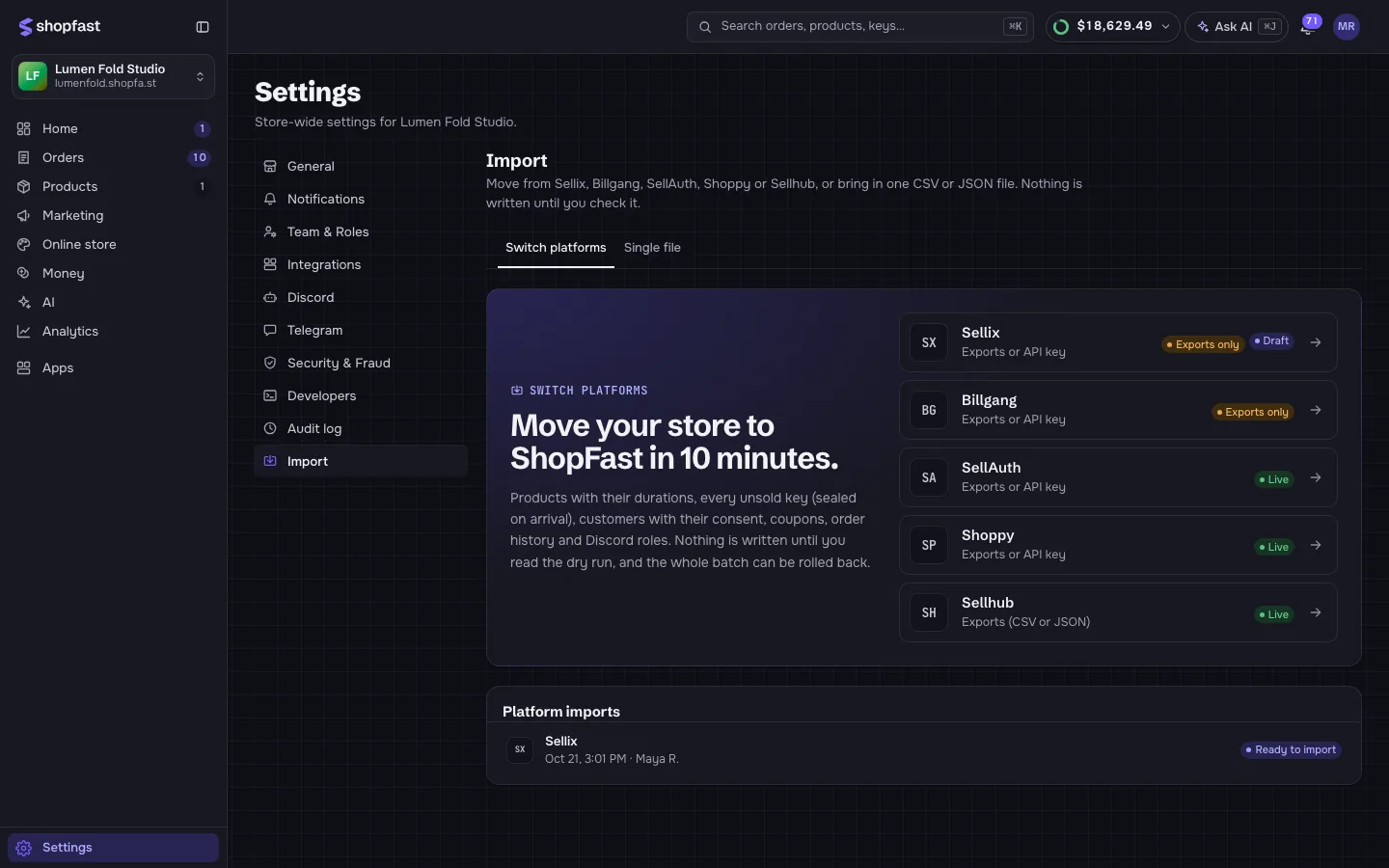
Task: Expand the $18,629.49 balance dropdown
Action: 1113,27
